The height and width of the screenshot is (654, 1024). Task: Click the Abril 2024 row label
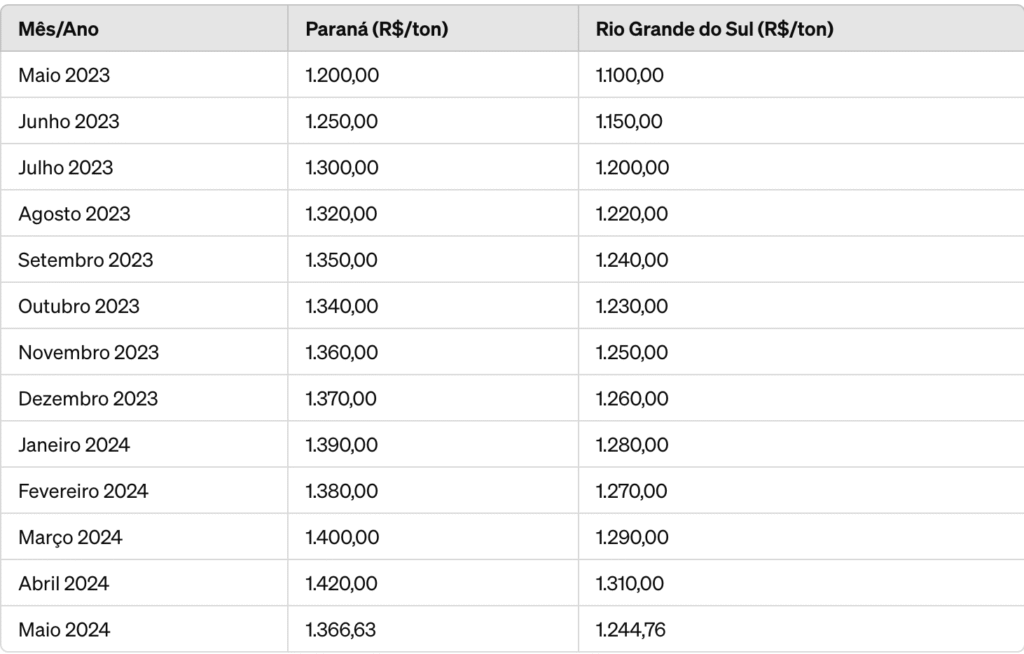pos(63,584)
